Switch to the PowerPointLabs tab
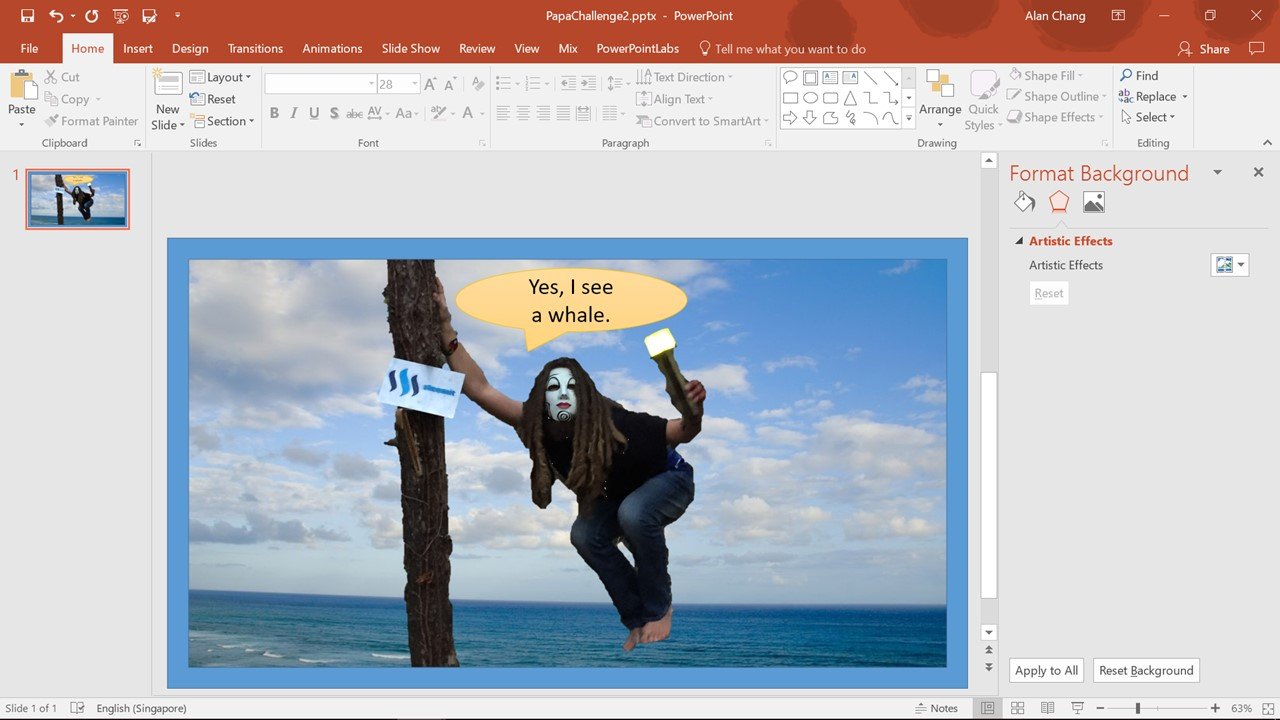 pos(637,48)
